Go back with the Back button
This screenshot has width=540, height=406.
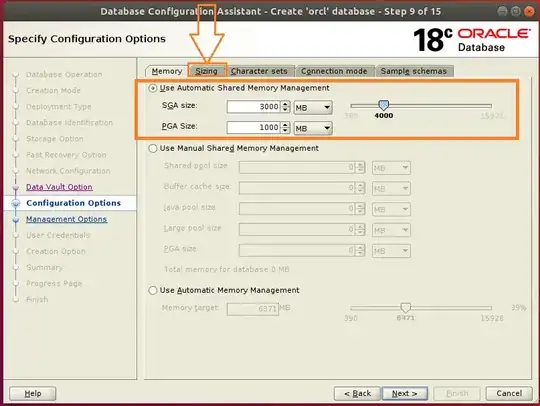point(357,393)
